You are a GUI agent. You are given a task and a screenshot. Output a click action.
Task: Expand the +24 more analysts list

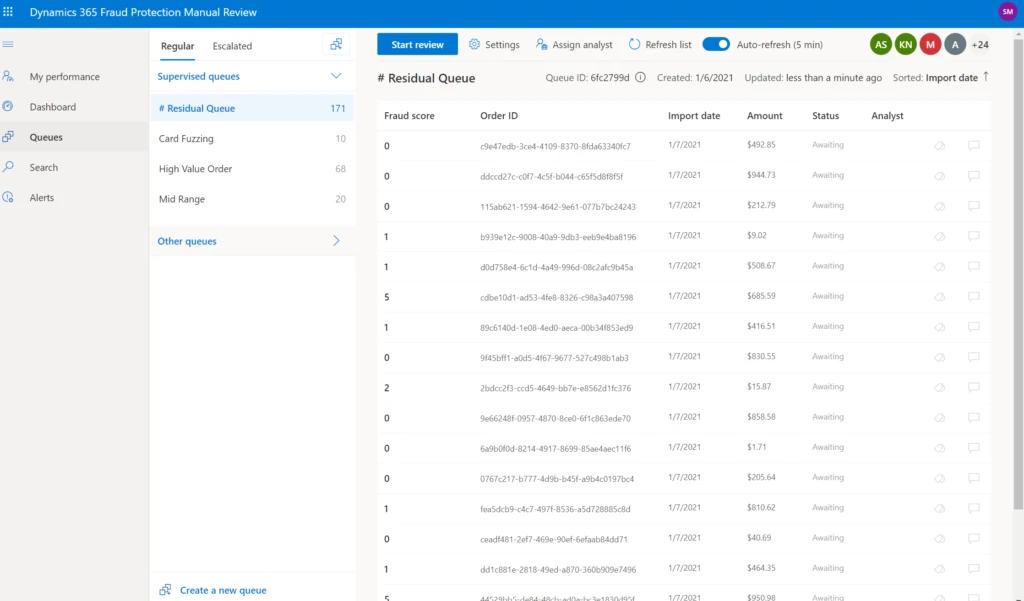[x=980, y=45]
